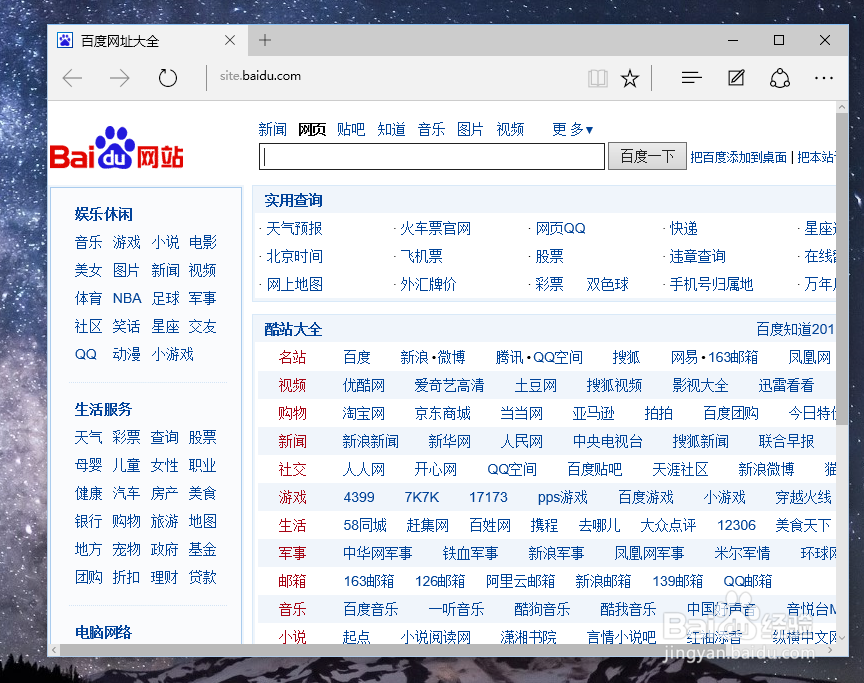Switch to the 音乐 search tab
864x683 pixels.
point(431,129)
